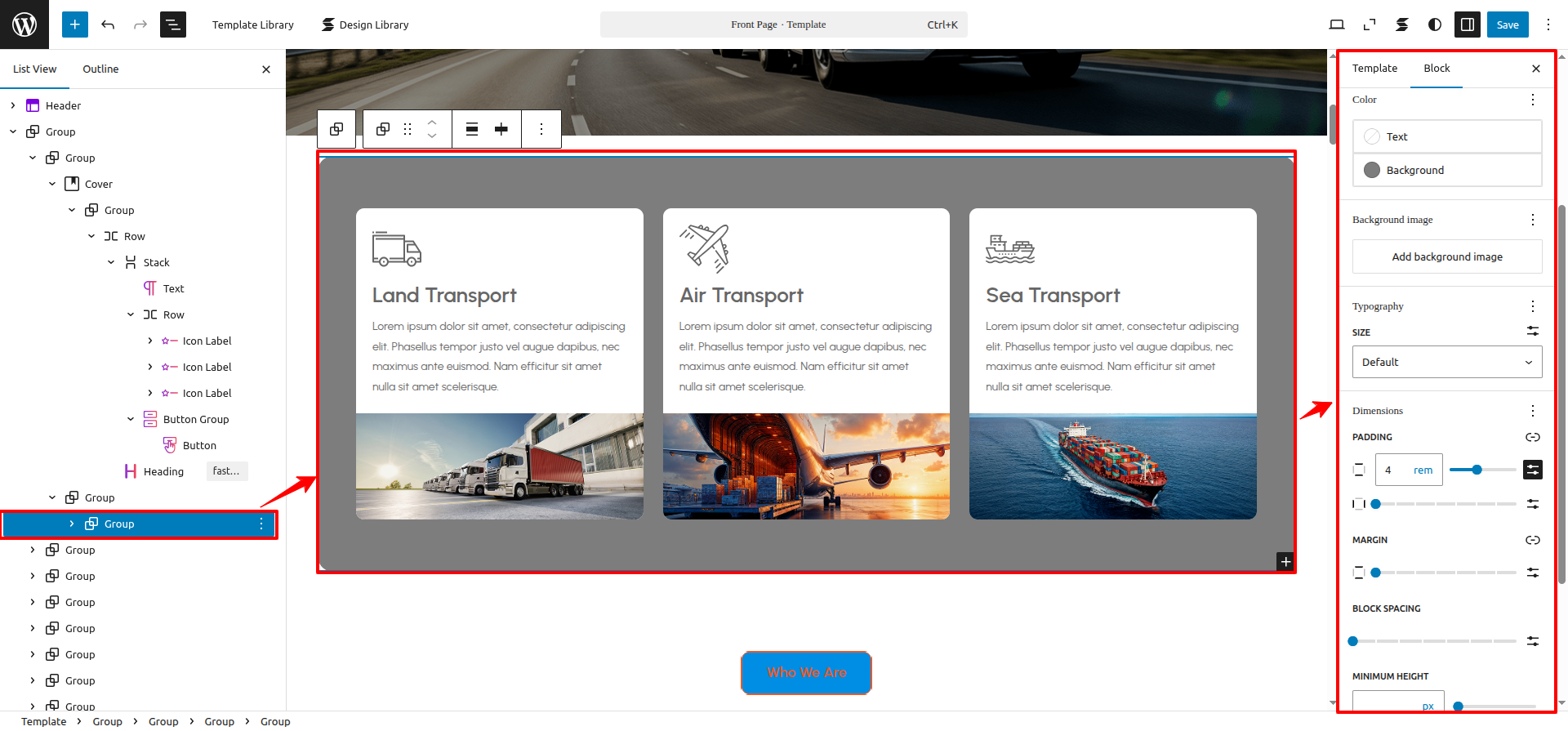Click the undo arrow icon

click(x=108, y=25)
